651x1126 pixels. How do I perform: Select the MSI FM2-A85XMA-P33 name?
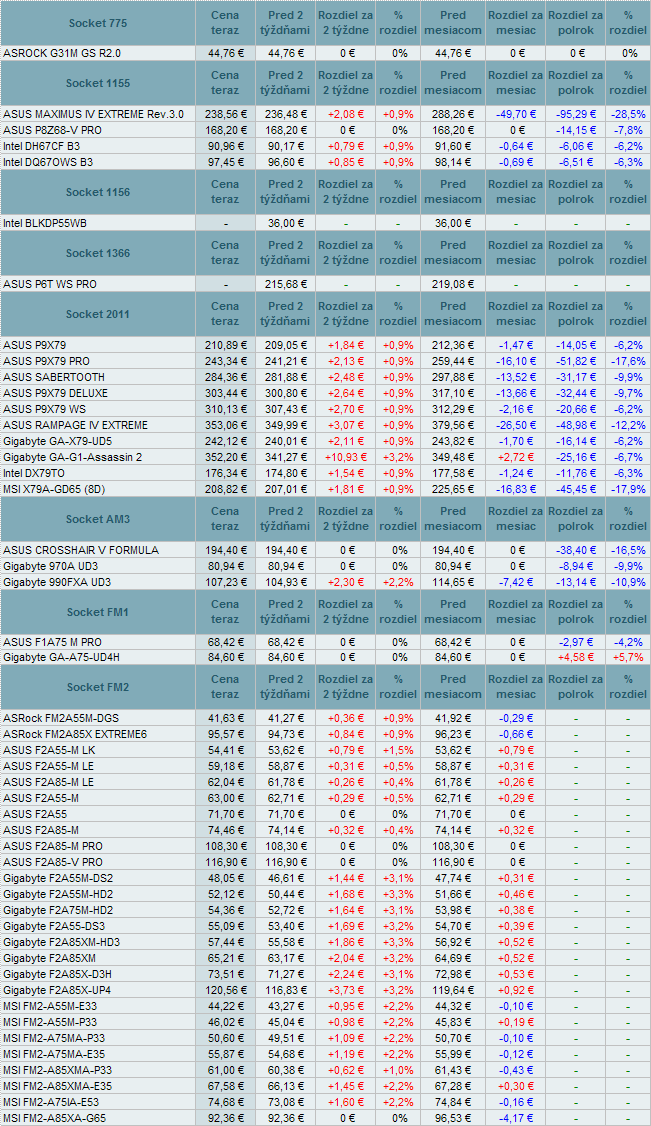click(57, 1071)
